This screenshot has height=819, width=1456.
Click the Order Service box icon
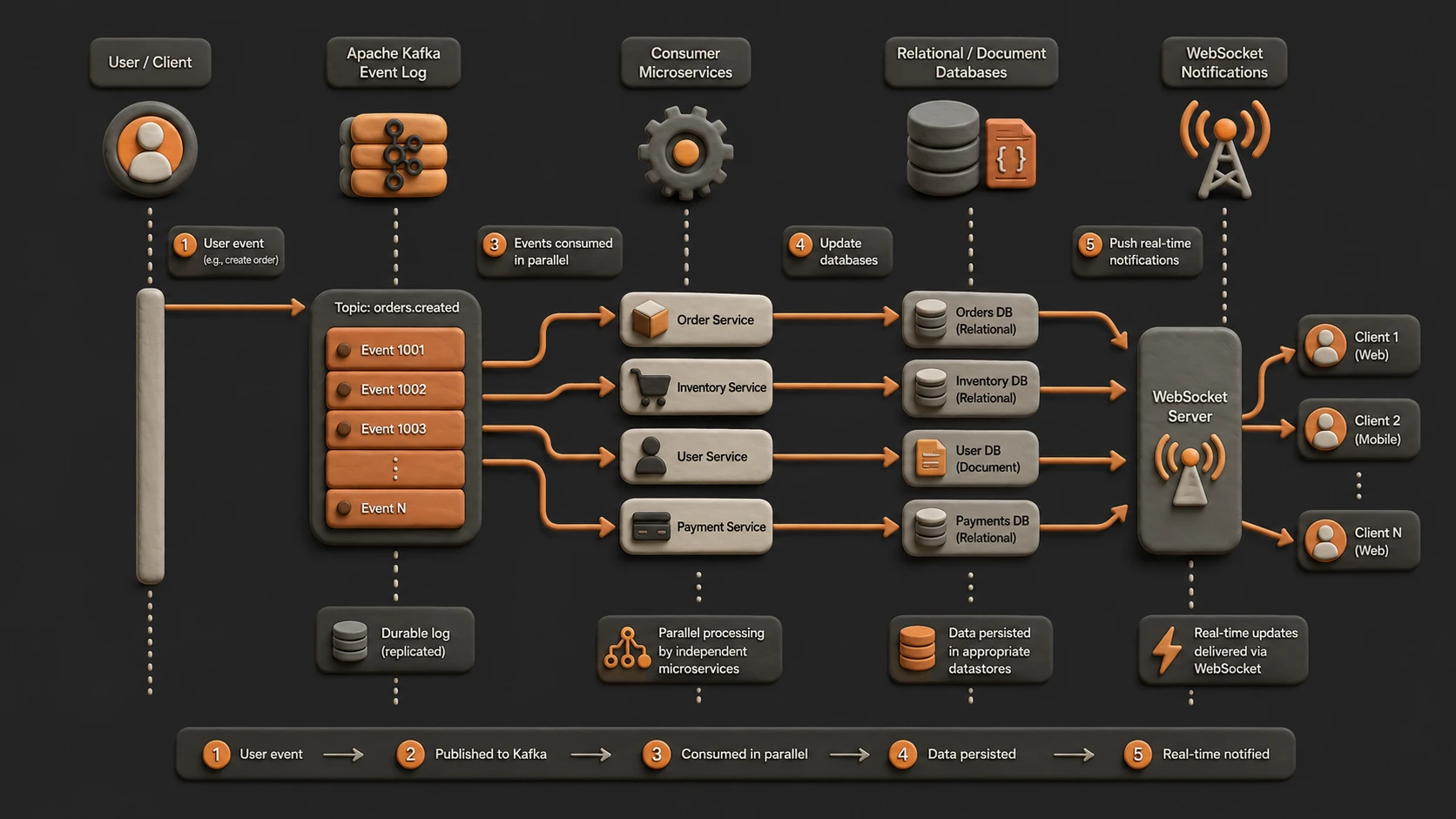coord(650,319)
